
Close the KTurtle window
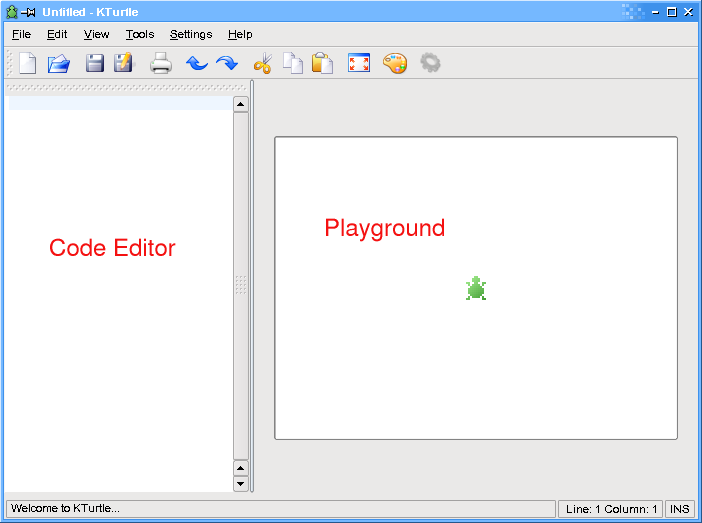click(x=689, y=12)
